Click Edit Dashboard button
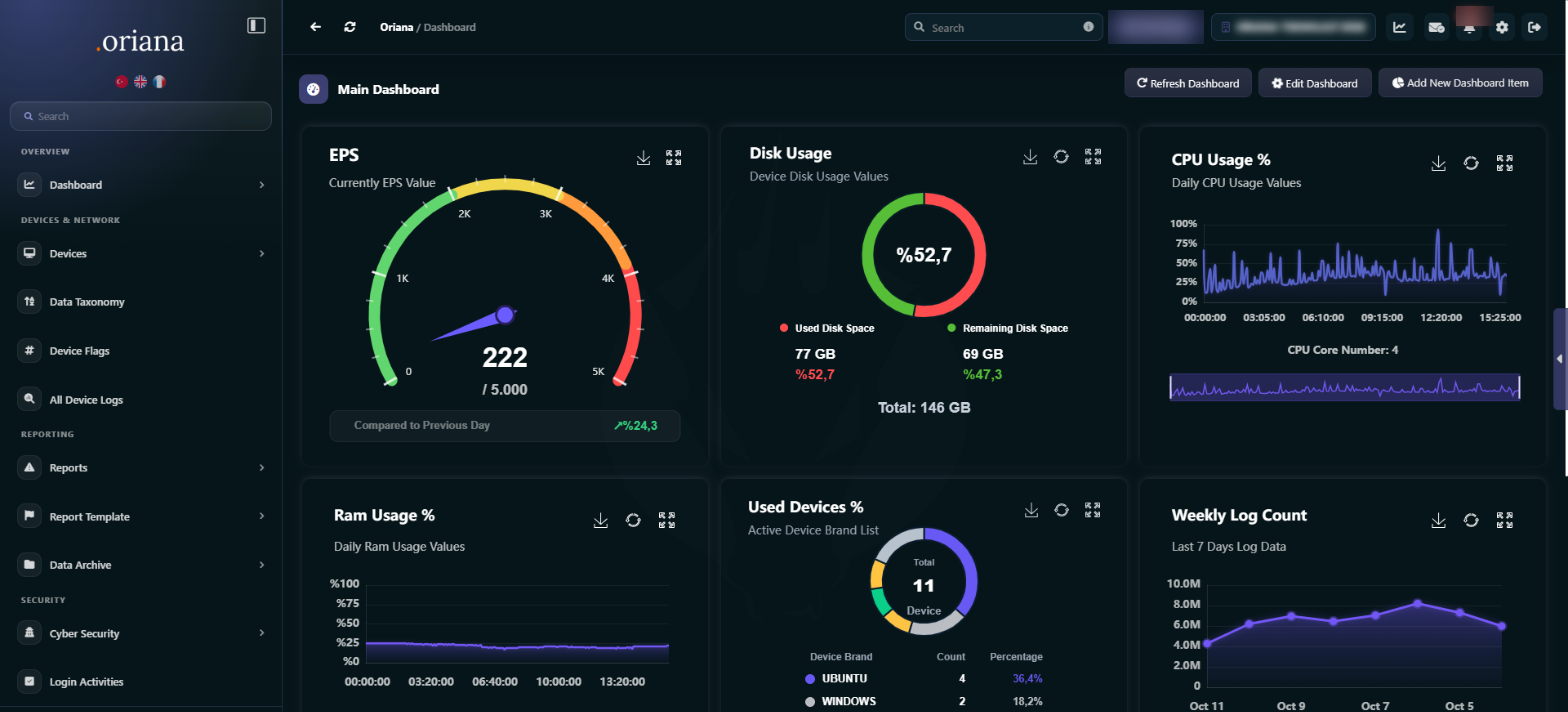This screenshot has width=1568, height=712. (1314, 83)
